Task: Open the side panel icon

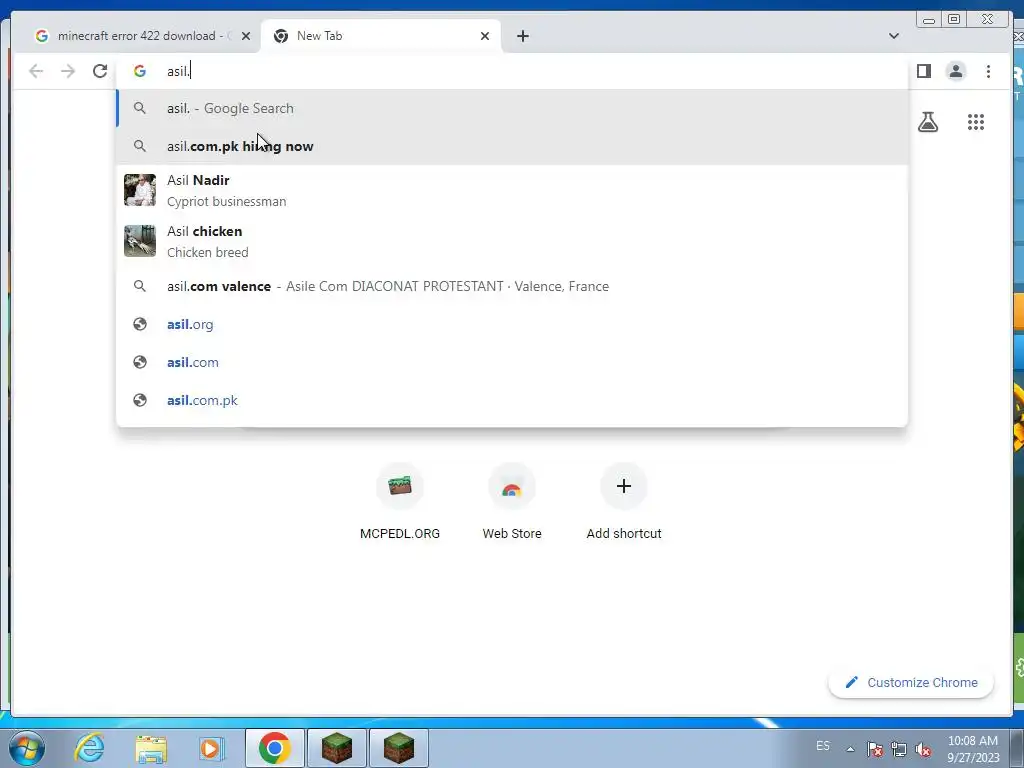Action: 923,71
